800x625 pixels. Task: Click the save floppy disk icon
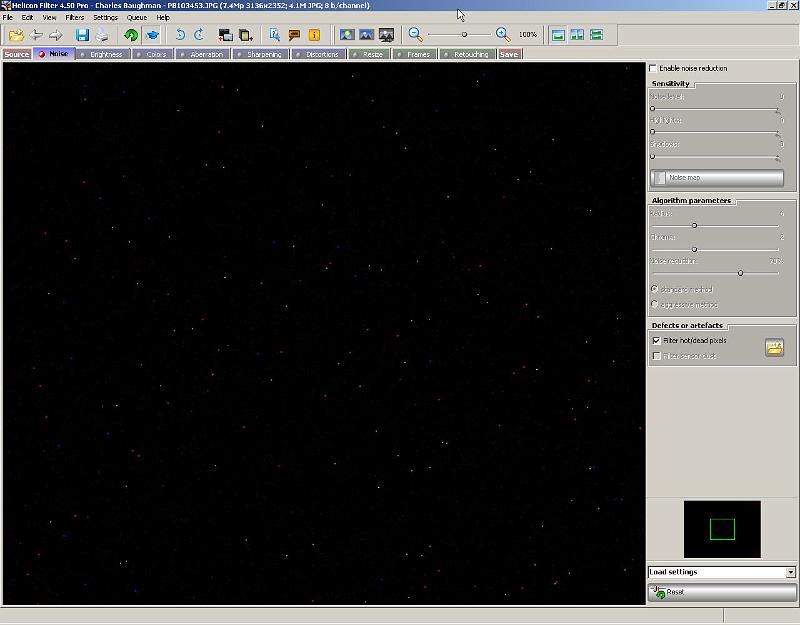coord(83,35)
